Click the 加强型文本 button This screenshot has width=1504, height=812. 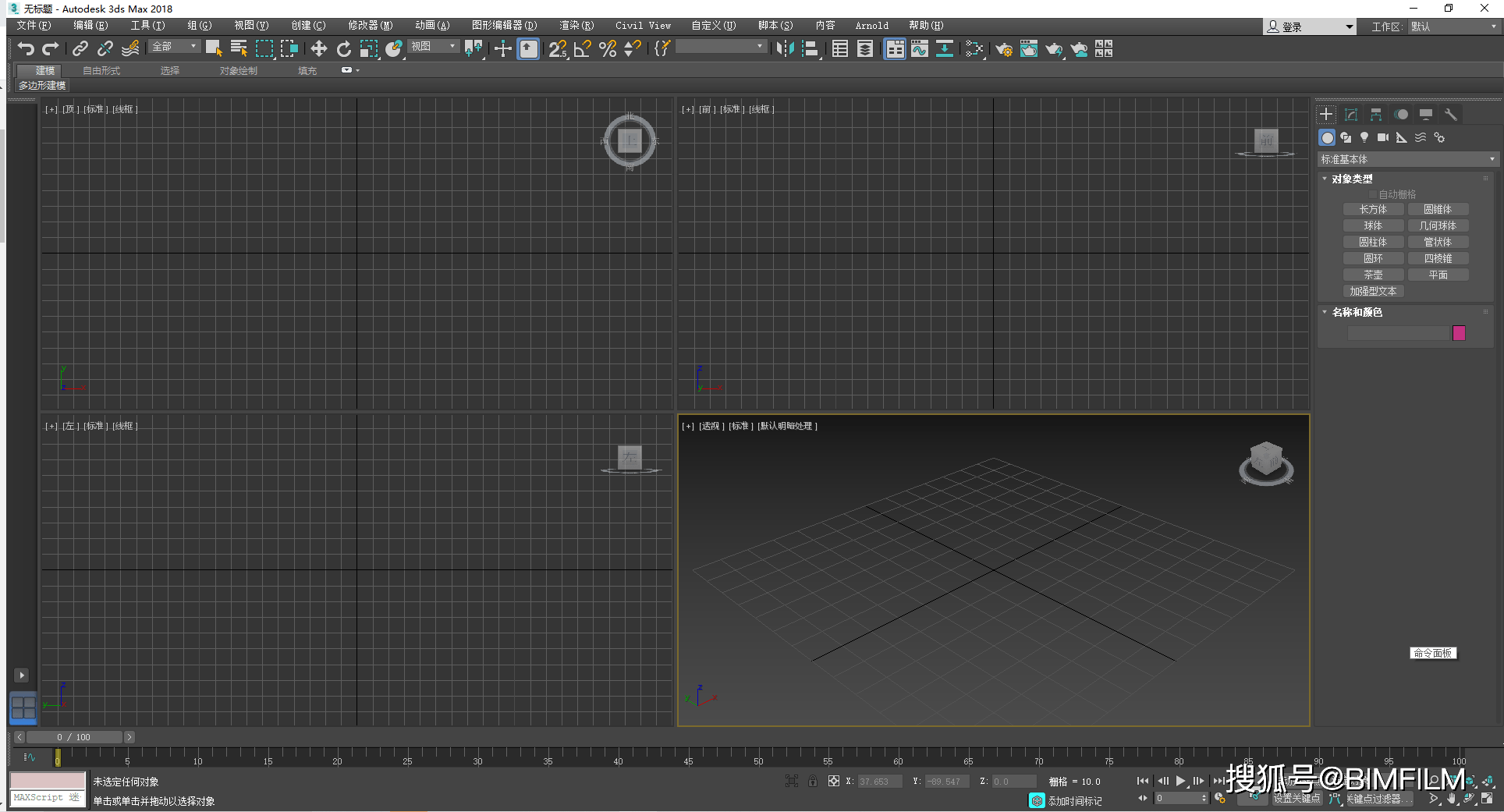[1373, 291]
